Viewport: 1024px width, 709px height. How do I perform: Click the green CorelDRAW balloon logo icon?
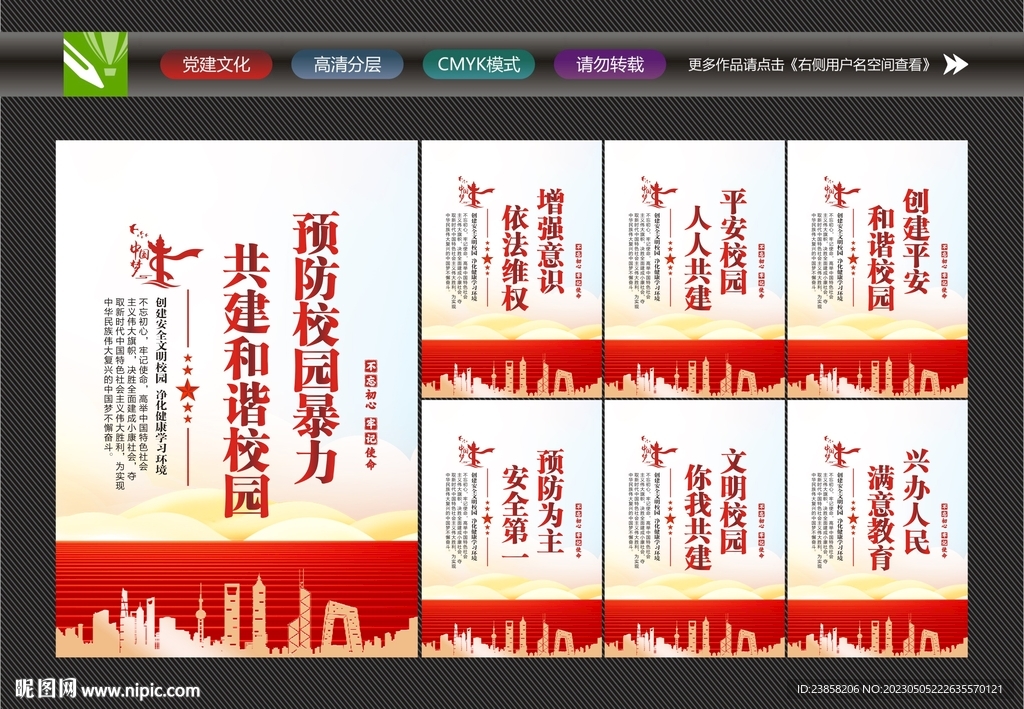[95, 64]
